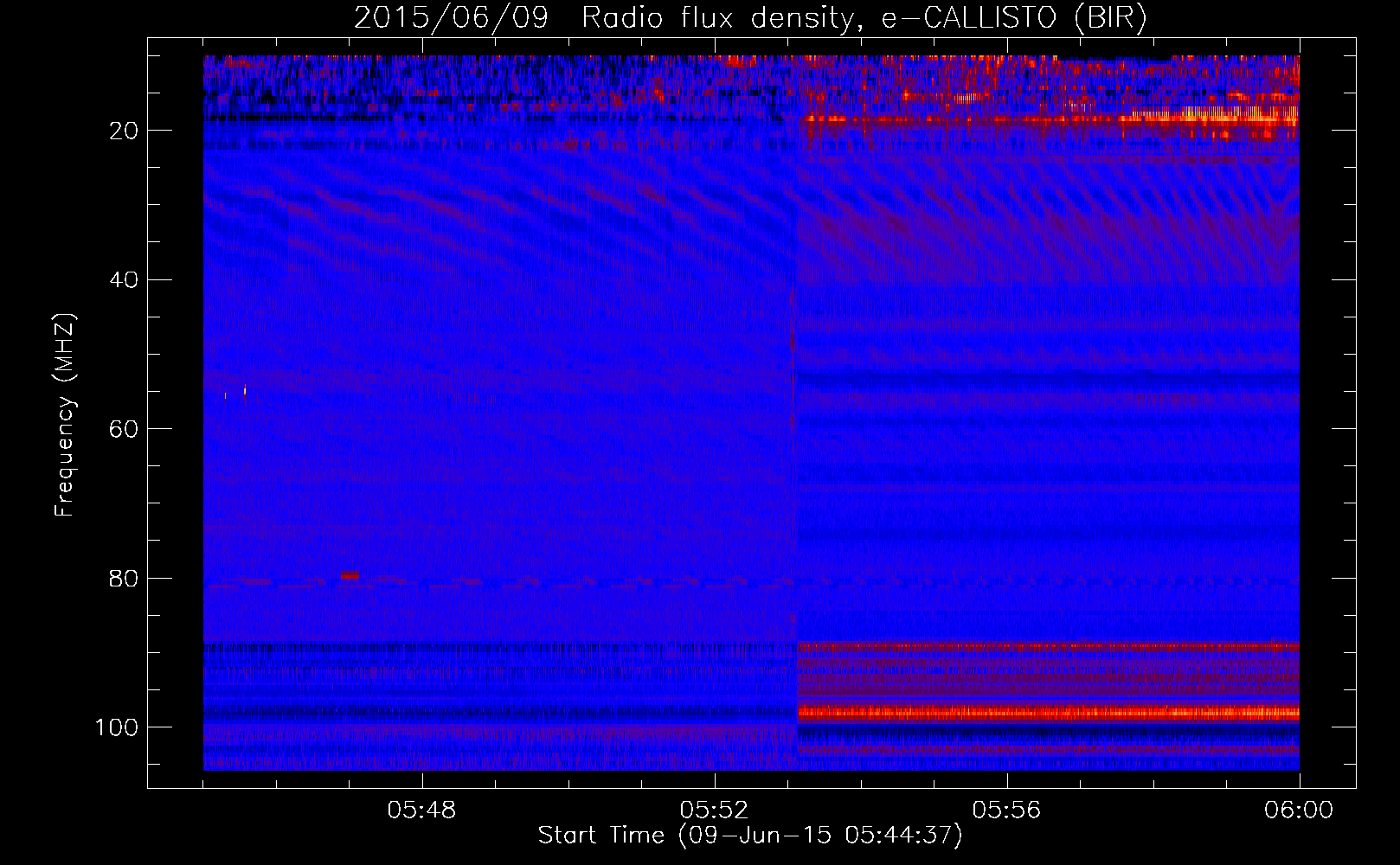The height and width of the screenshot is (865, 1400).
Task: Click the 05:48 time tick label
Action: 421,811
